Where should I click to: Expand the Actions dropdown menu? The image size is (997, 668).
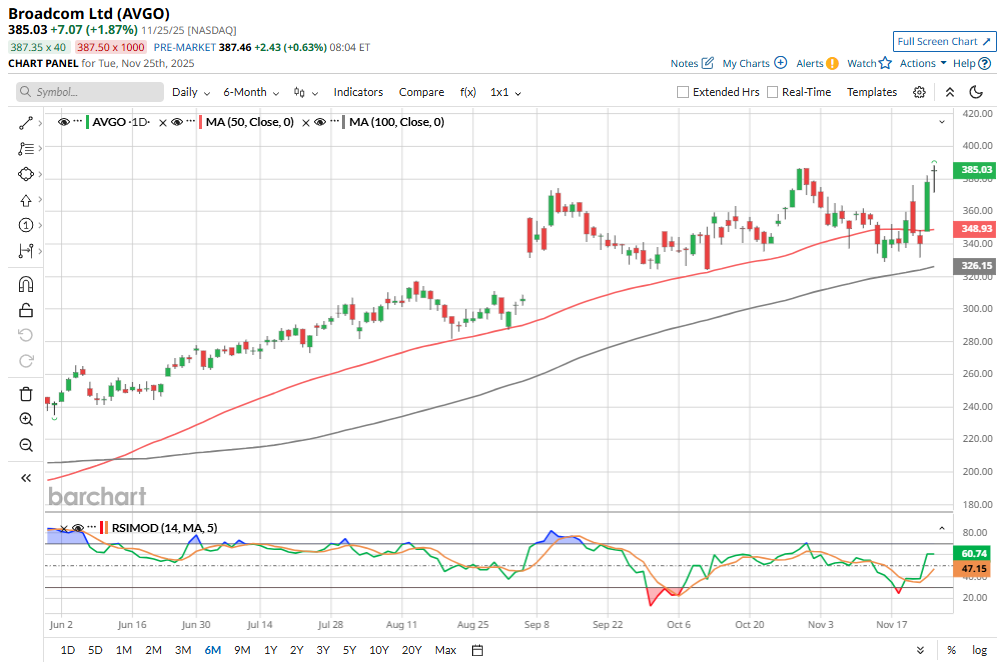click(x=923, y=63)
